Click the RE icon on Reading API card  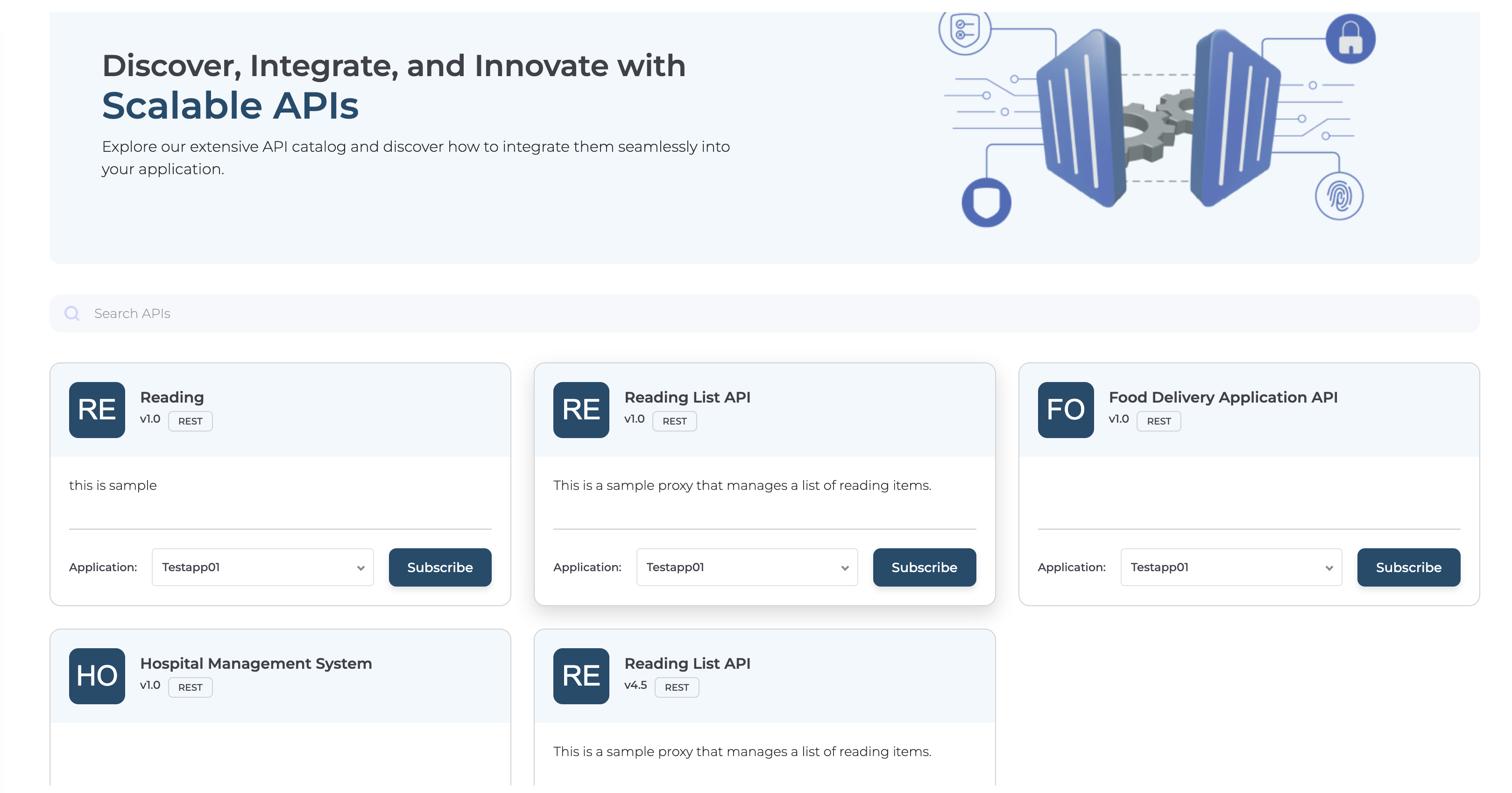[x=96, y=410]
